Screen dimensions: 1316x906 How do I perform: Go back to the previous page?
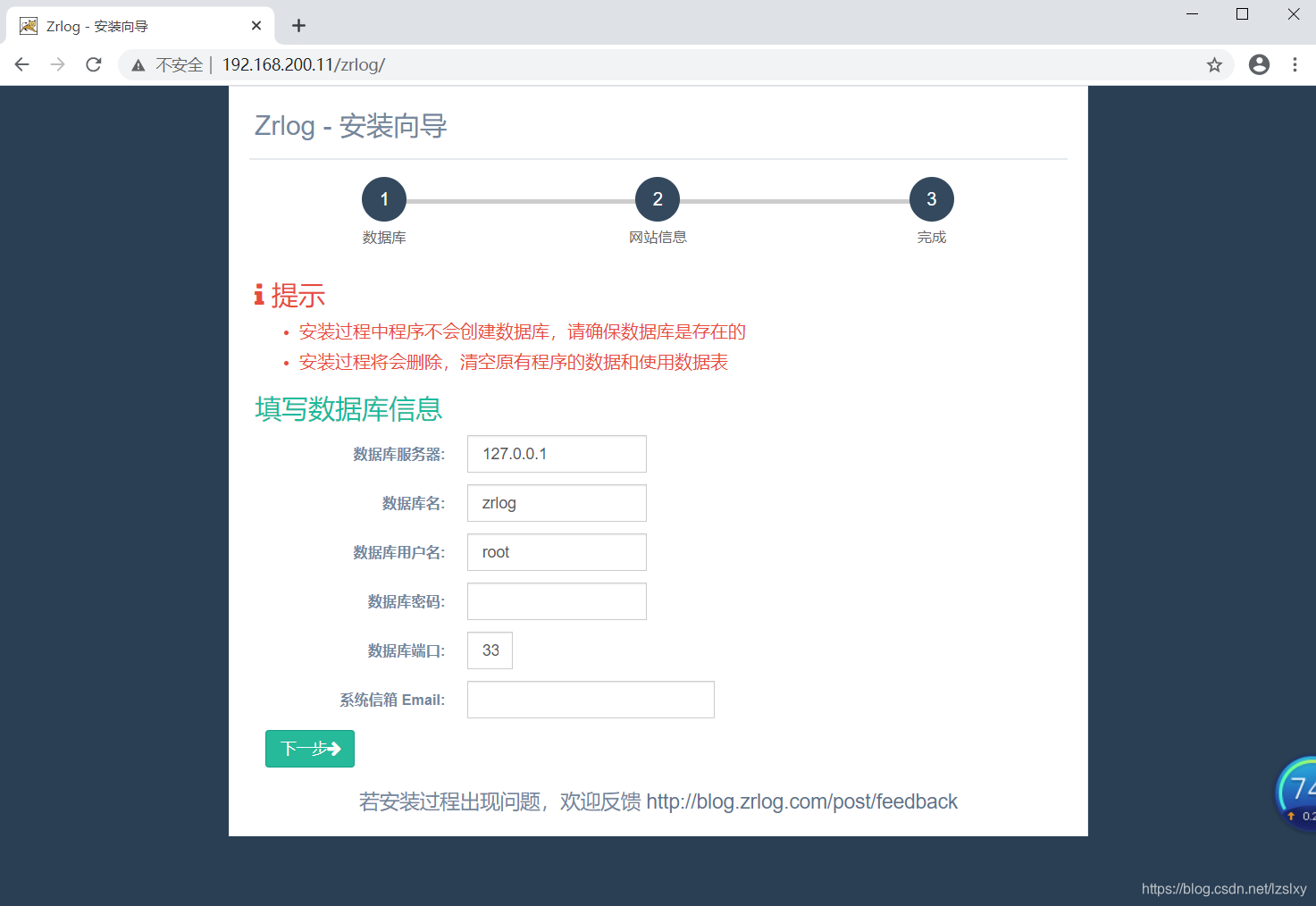click(x=22, y=64)
